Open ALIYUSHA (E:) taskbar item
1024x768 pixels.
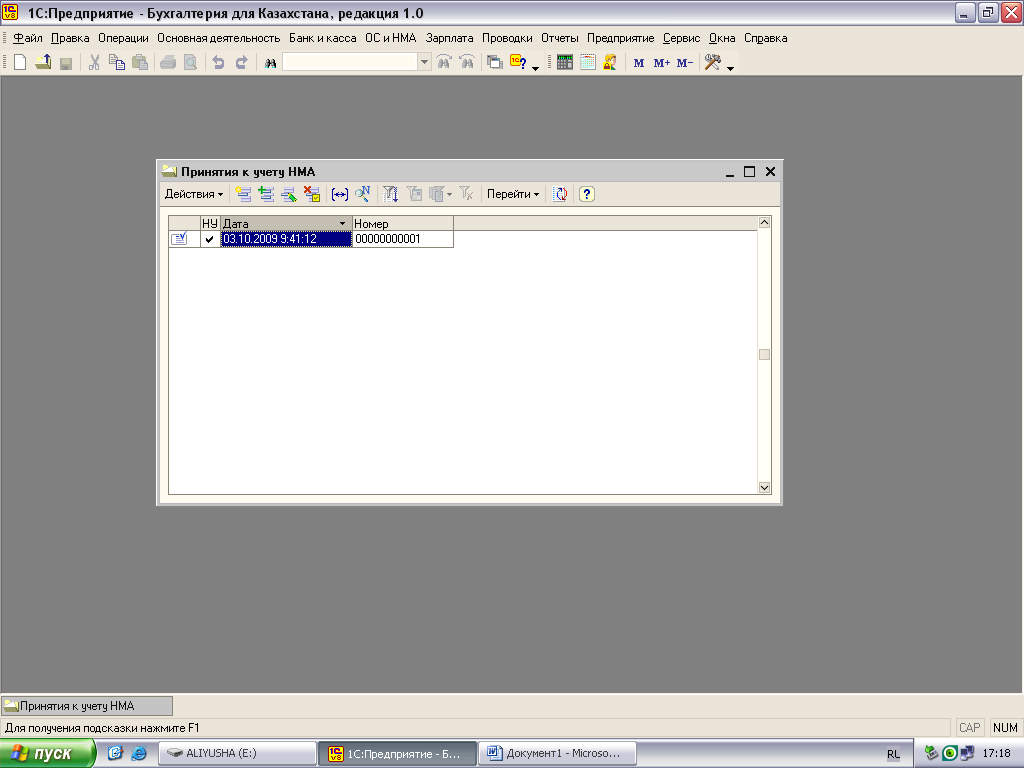click(238, 753)
